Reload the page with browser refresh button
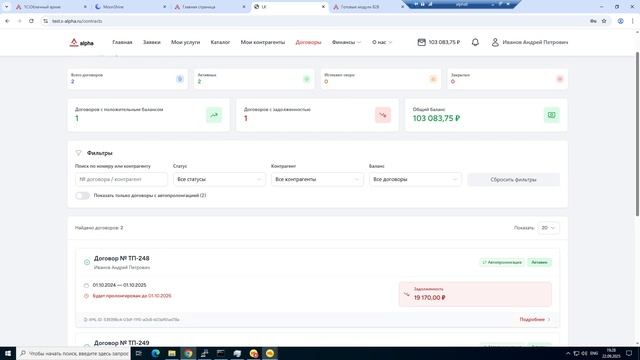640x360 pixels. [x=31, y=21]
